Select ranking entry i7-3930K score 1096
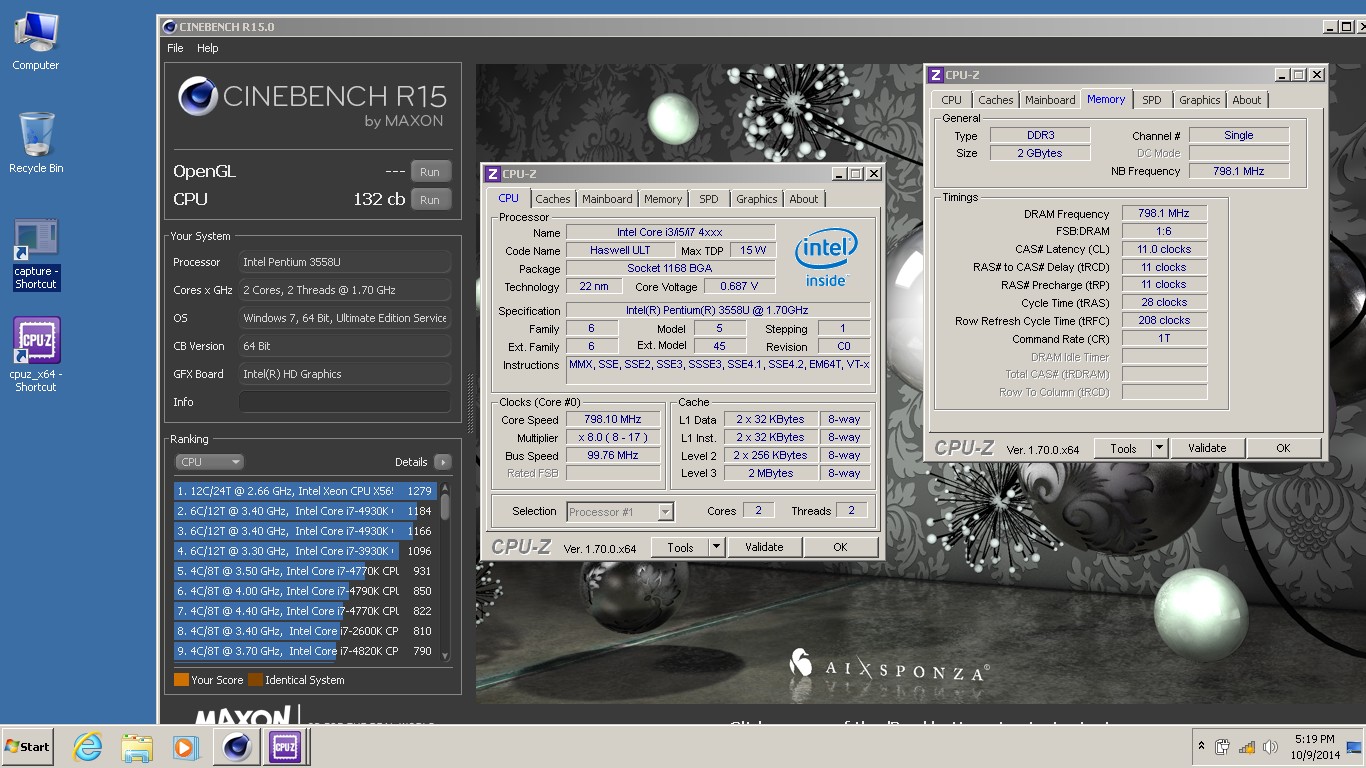This screenshot has width=1366, height=768. coord(305,551)
